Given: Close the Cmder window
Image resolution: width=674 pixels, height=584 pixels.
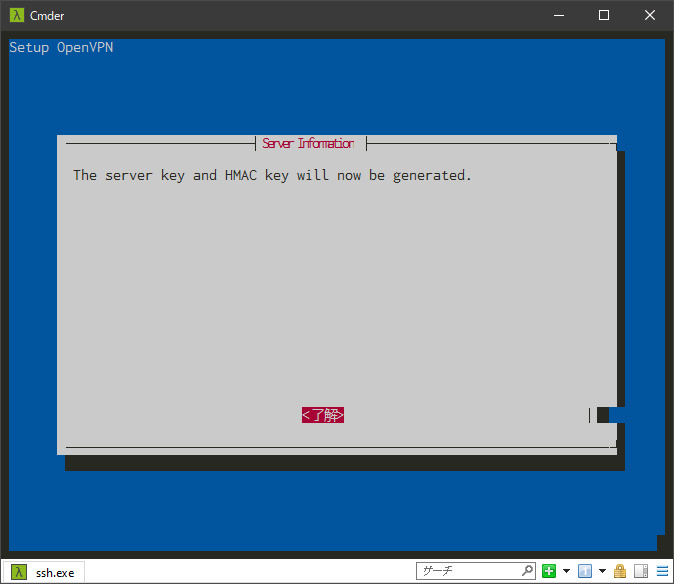Looking at the screenshot, I should (650, 15).
